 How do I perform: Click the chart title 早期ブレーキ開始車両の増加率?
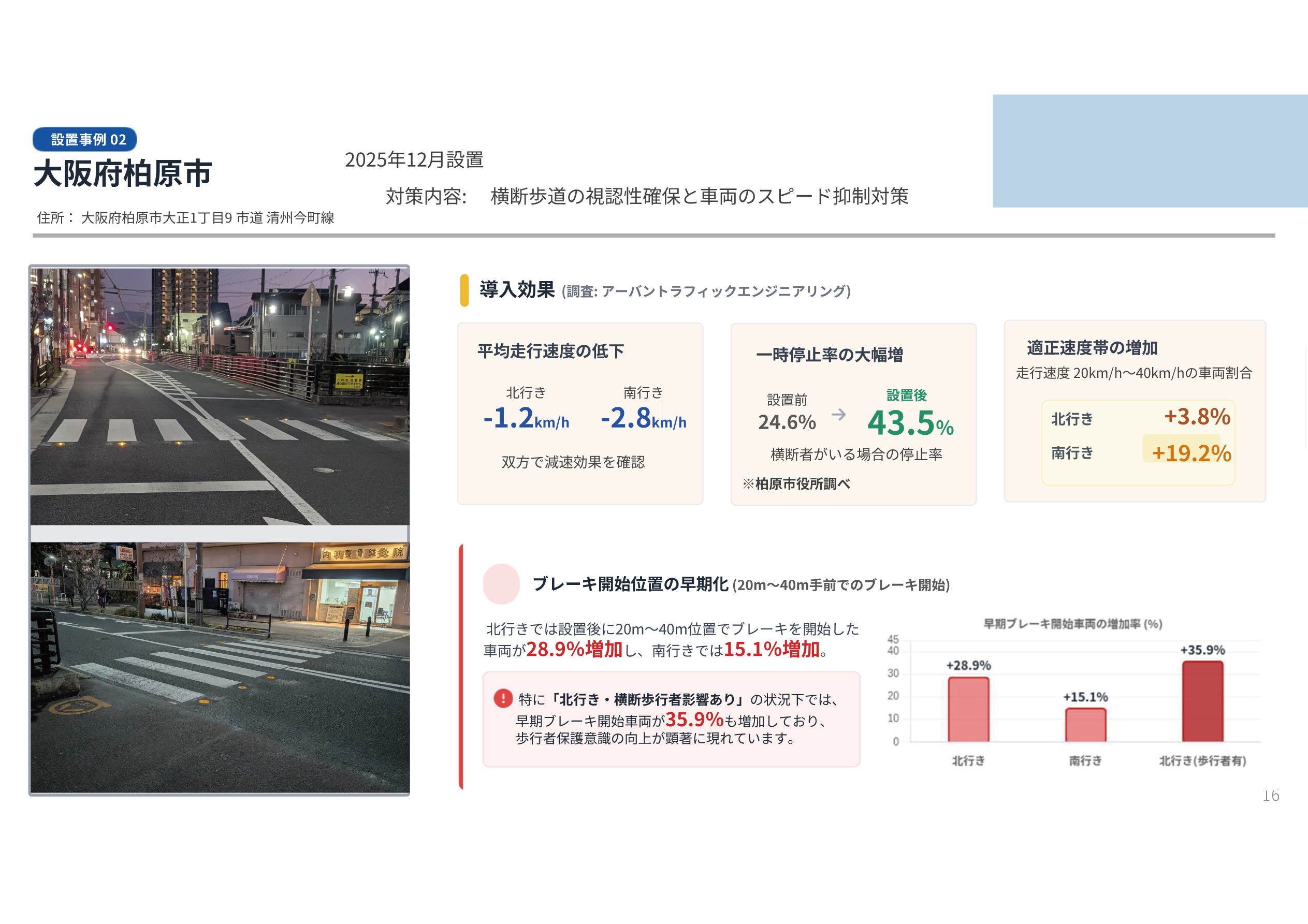pos(1072,624)
